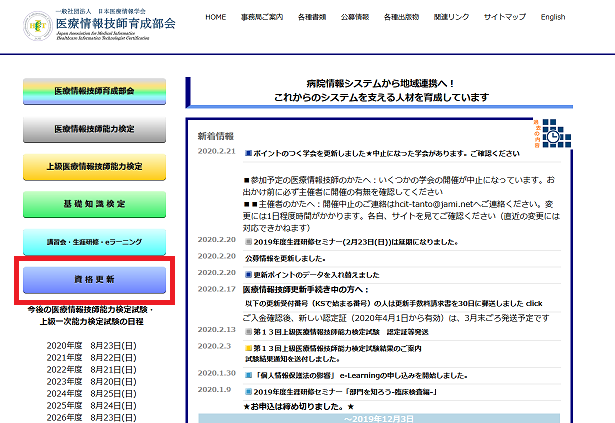Click the date 2020.2.3 entry

pos(214,346)
